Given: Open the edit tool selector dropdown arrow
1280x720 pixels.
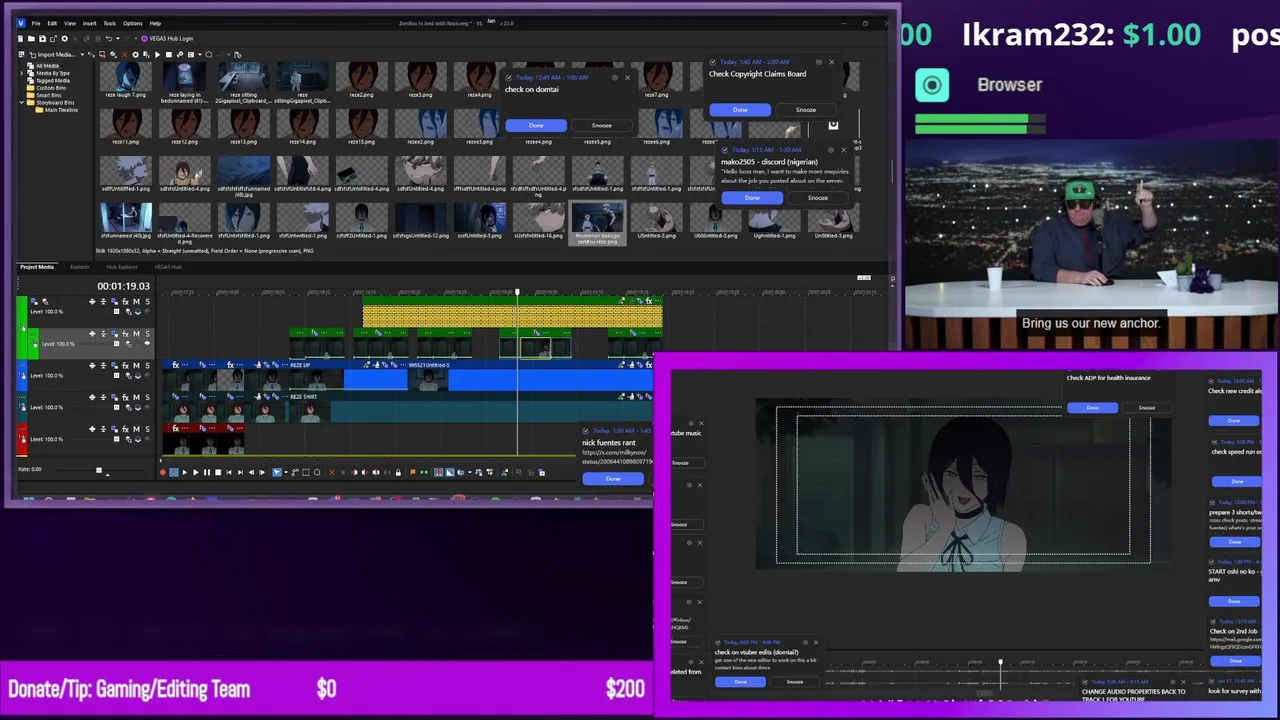Looking at the screenshot, I should 286,472.
